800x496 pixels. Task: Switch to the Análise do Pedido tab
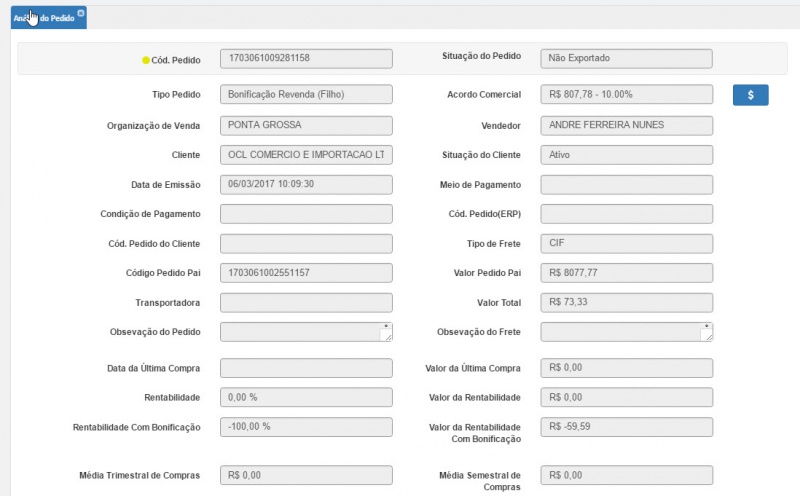click(x=45, y=18)
